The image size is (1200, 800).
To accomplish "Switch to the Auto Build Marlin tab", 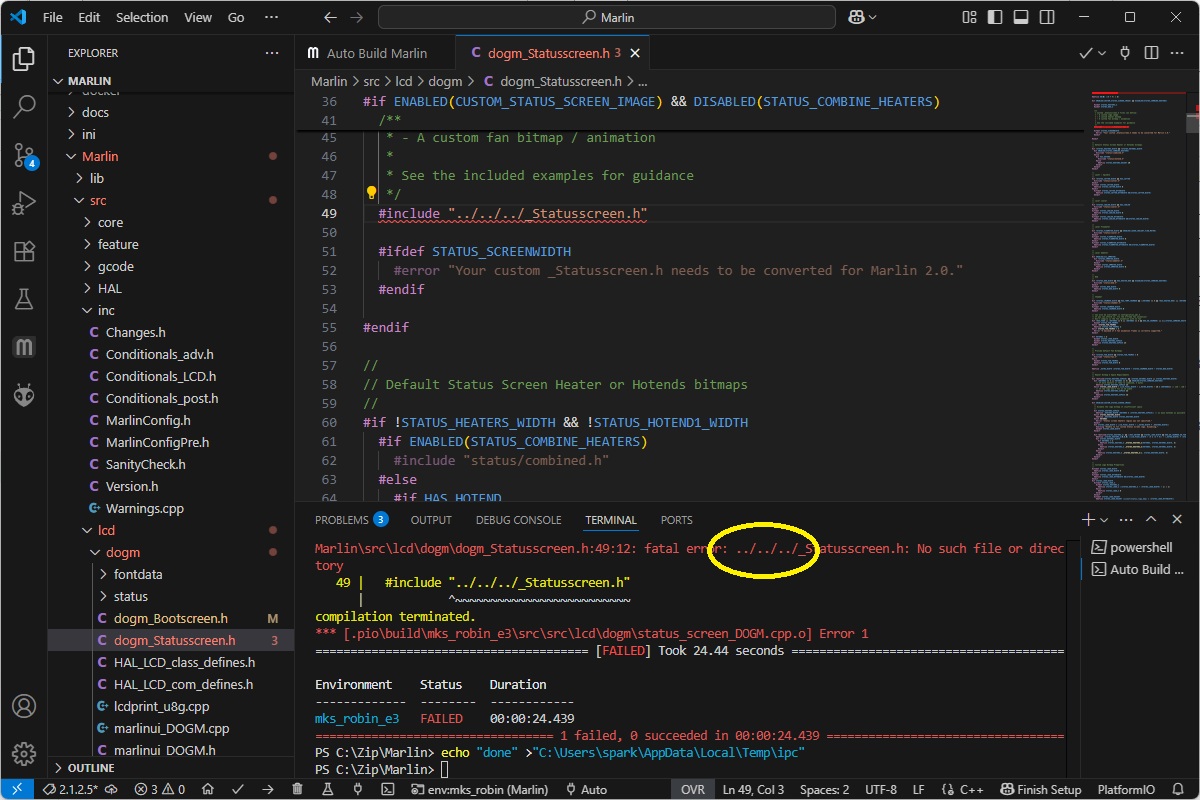I will 376,53.
